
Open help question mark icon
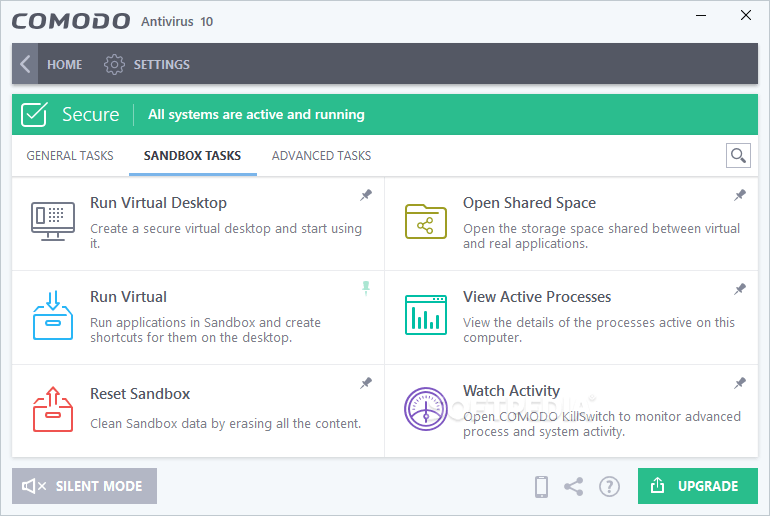609,487
